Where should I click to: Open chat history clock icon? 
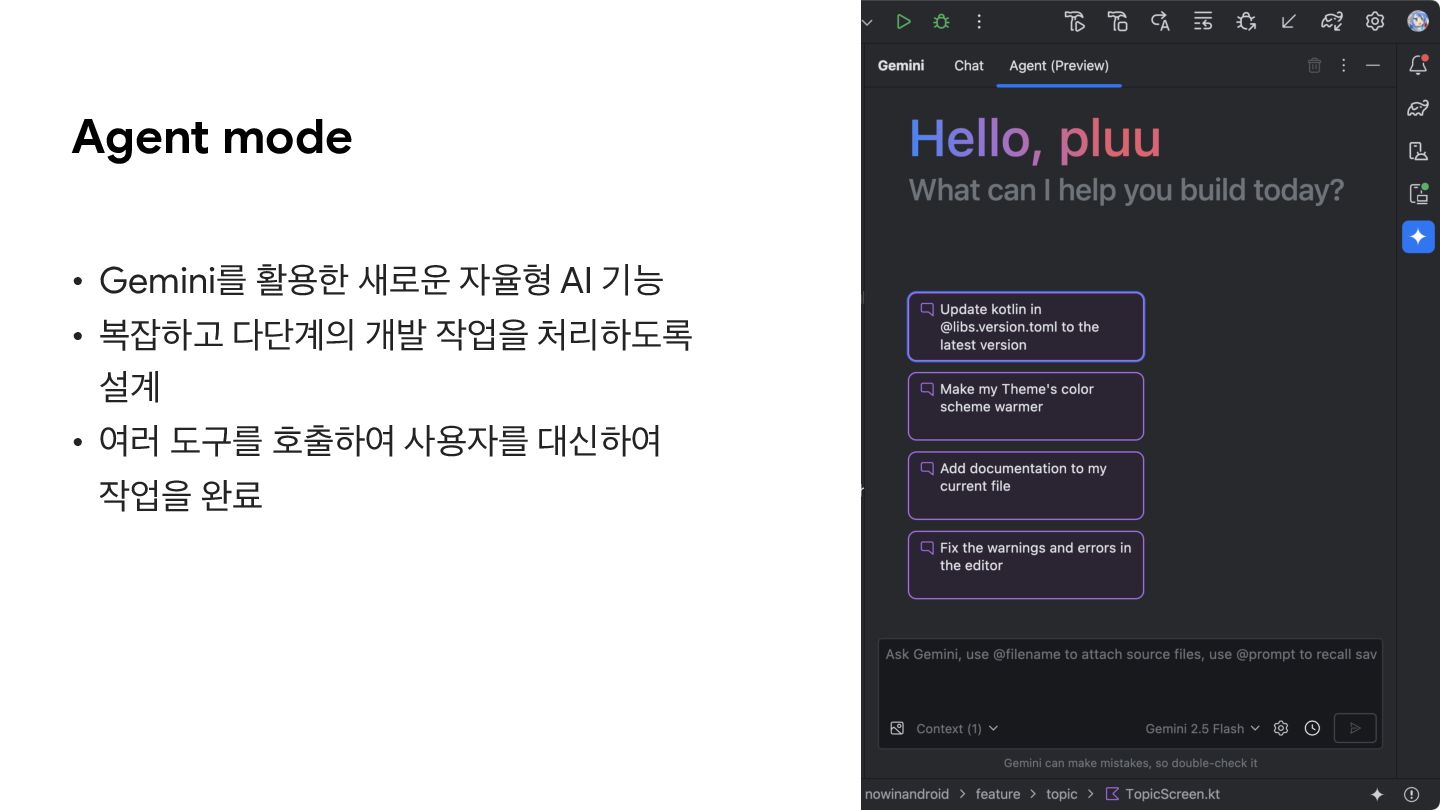1313,728
